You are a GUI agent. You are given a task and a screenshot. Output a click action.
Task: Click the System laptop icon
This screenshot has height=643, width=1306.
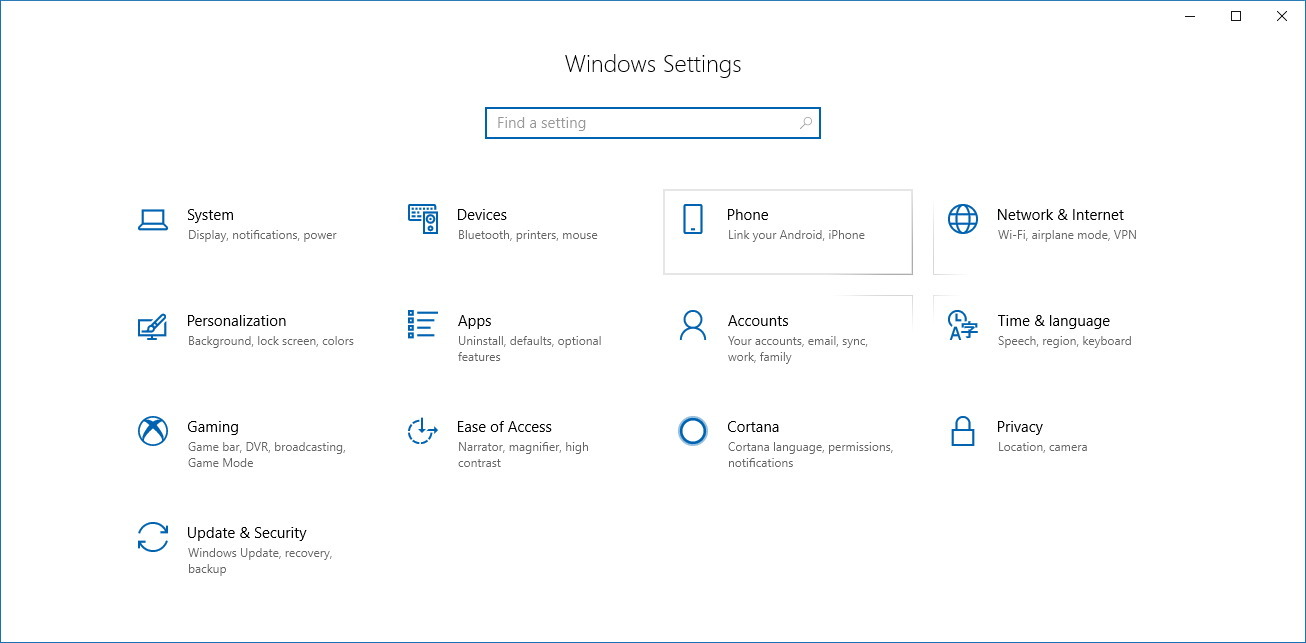tap(152, 220)
